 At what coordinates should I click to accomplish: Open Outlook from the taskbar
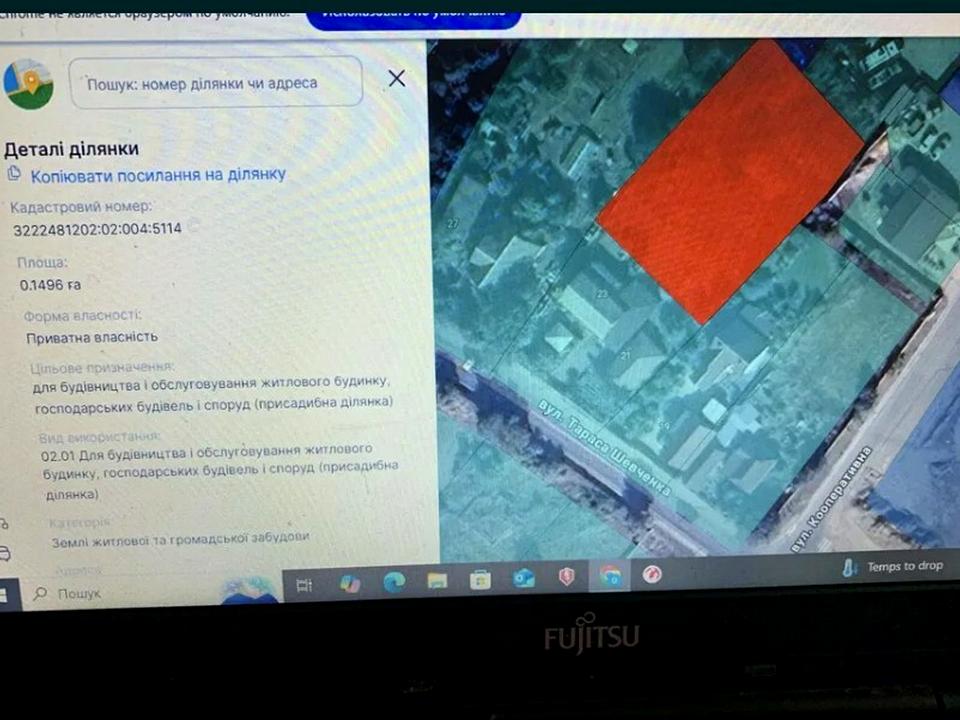524,578
